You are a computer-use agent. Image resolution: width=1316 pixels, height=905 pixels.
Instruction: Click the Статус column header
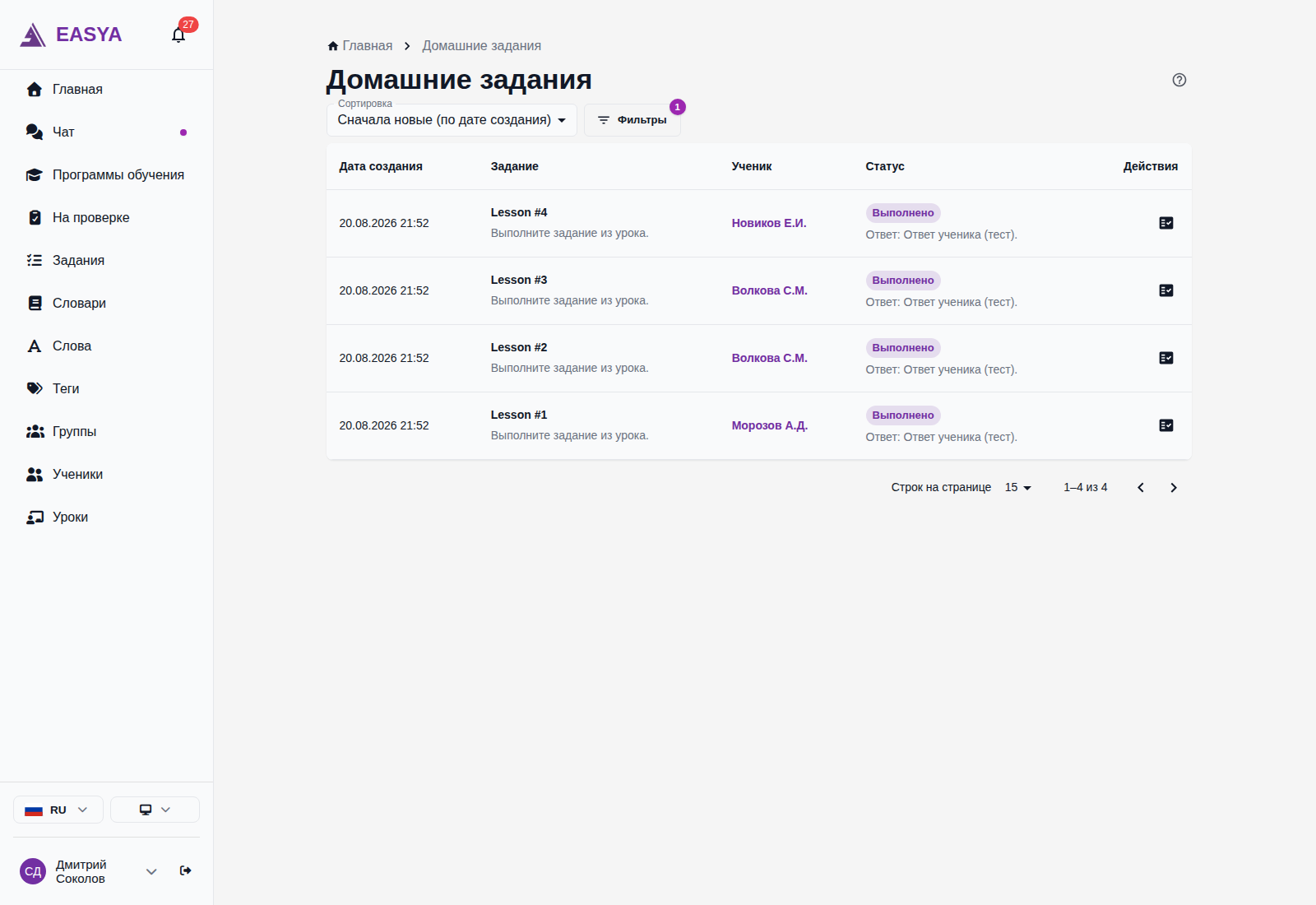885,166
